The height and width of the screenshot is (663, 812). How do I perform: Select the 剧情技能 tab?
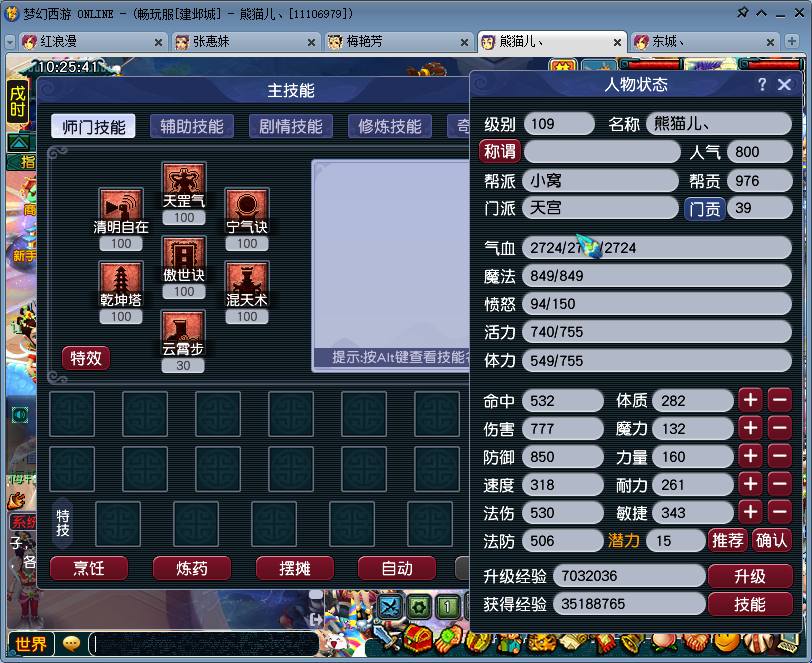click(x=291, y=126)
